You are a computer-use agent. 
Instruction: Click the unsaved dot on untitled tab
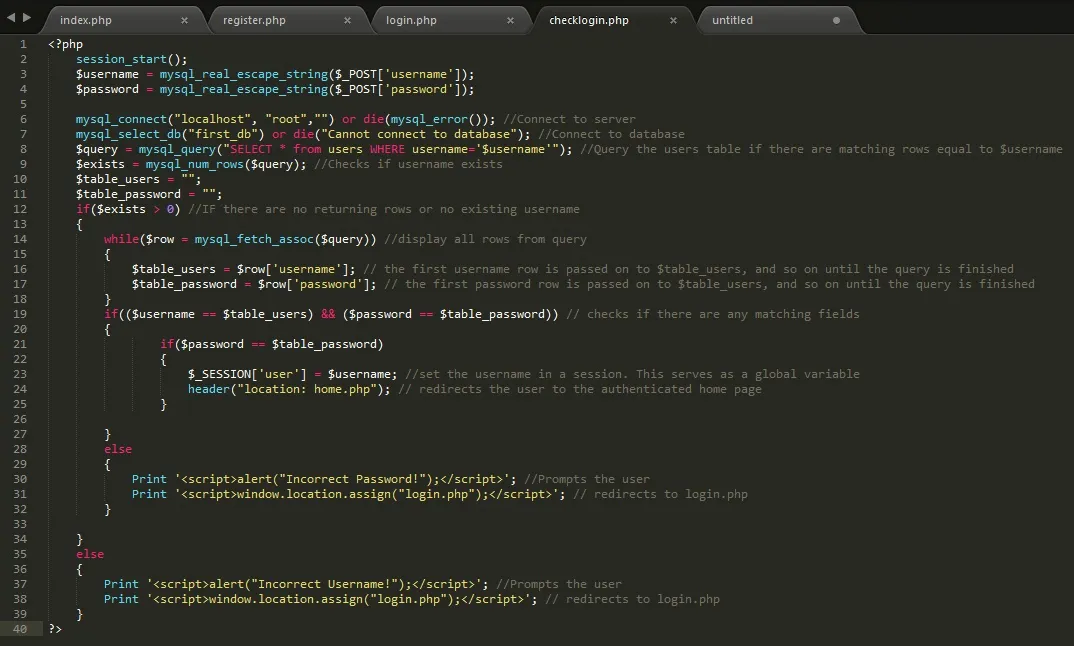836,21
